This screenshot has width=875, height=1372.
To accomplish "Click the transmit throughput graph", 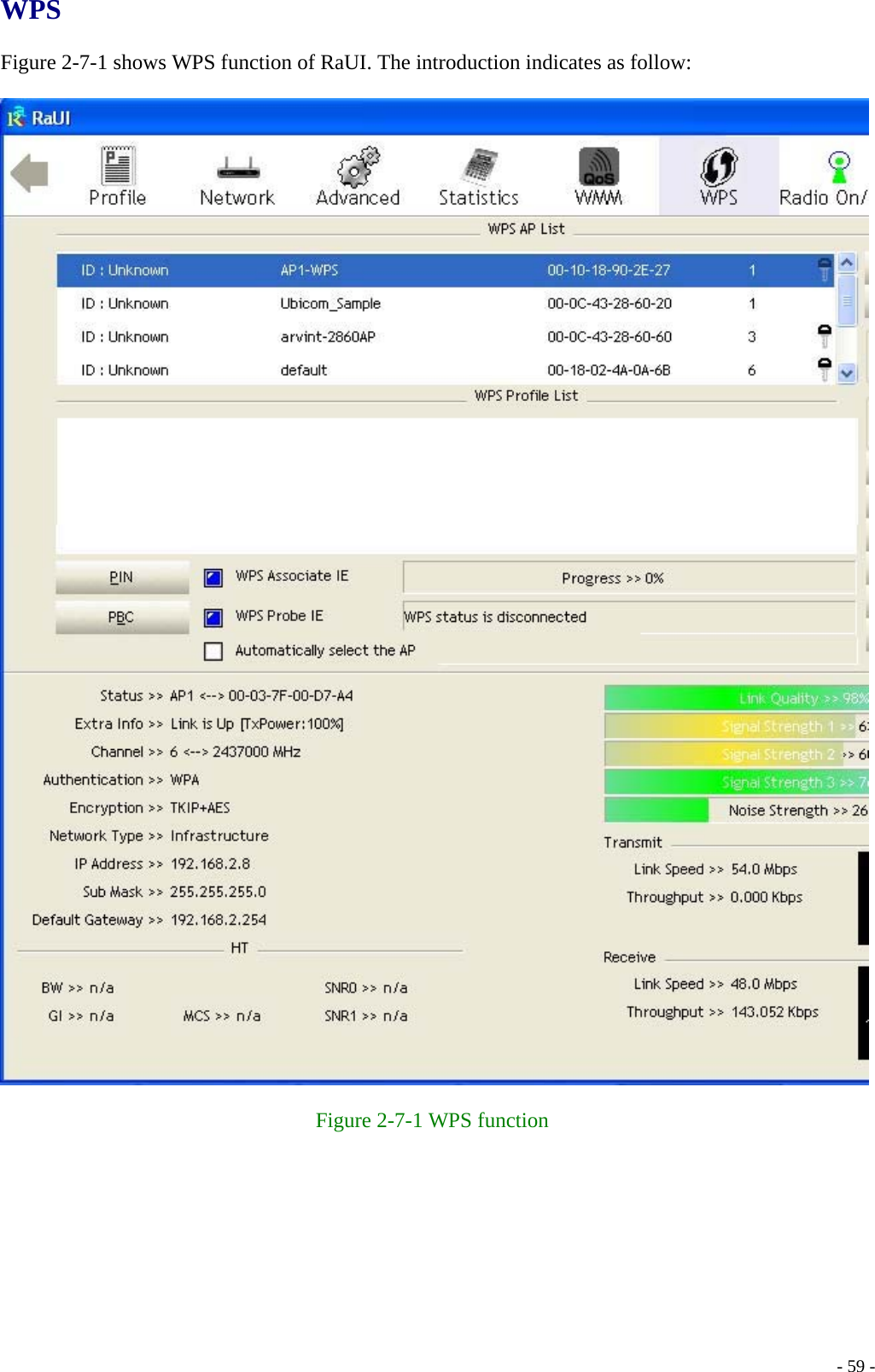I will pyautogui.click(x=863, y=898).
